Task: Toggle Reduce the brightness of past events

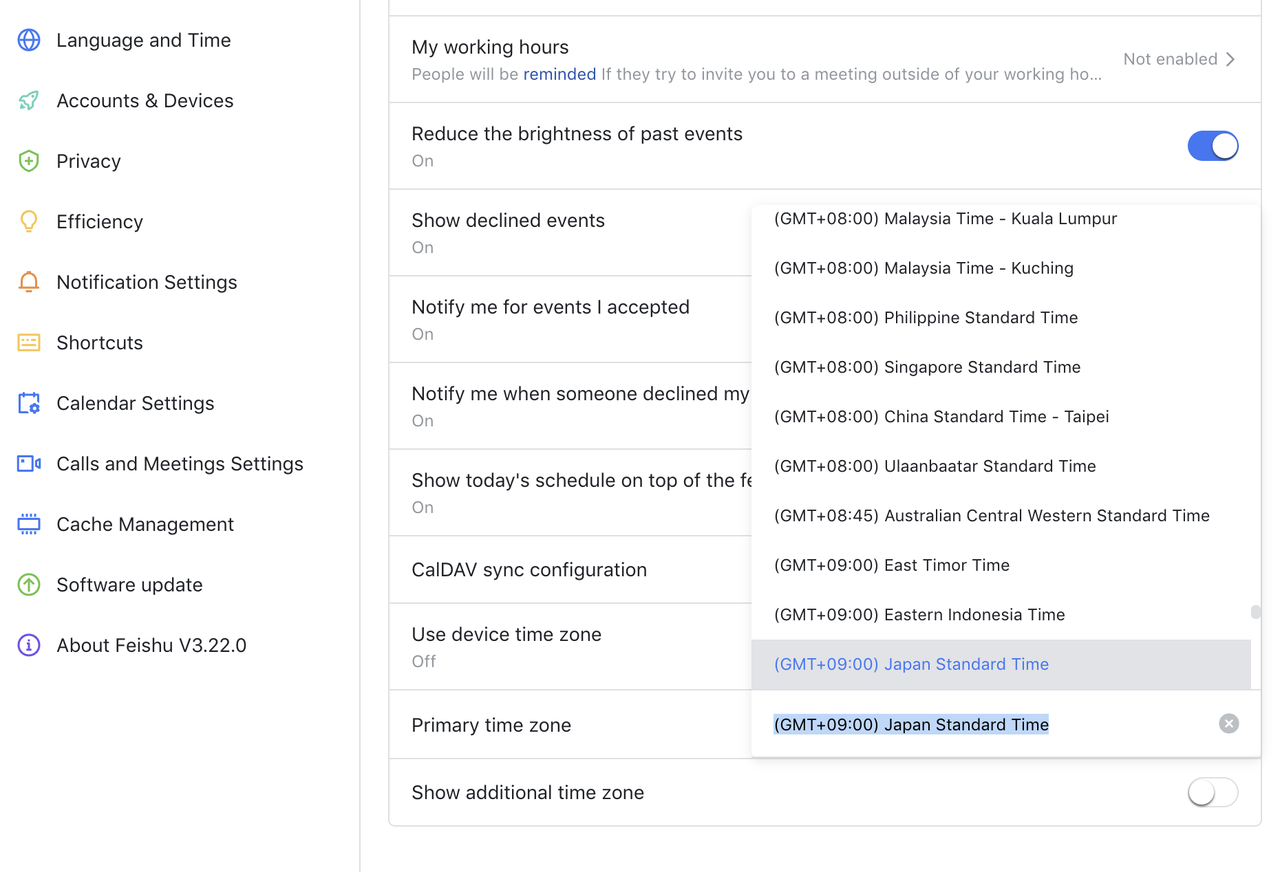Action: point(1213,146)
